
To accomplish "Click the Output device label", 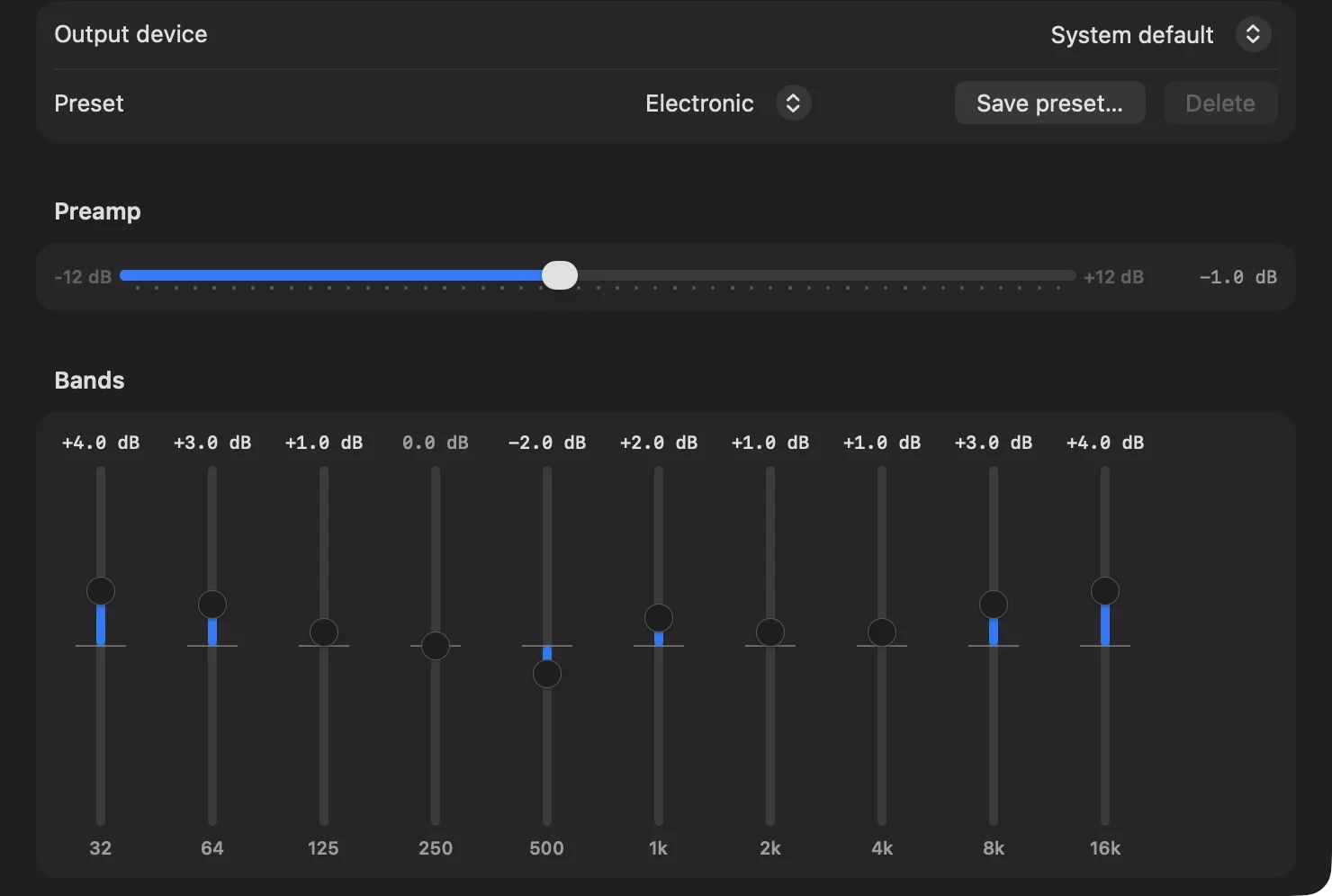I will point(130,34).
